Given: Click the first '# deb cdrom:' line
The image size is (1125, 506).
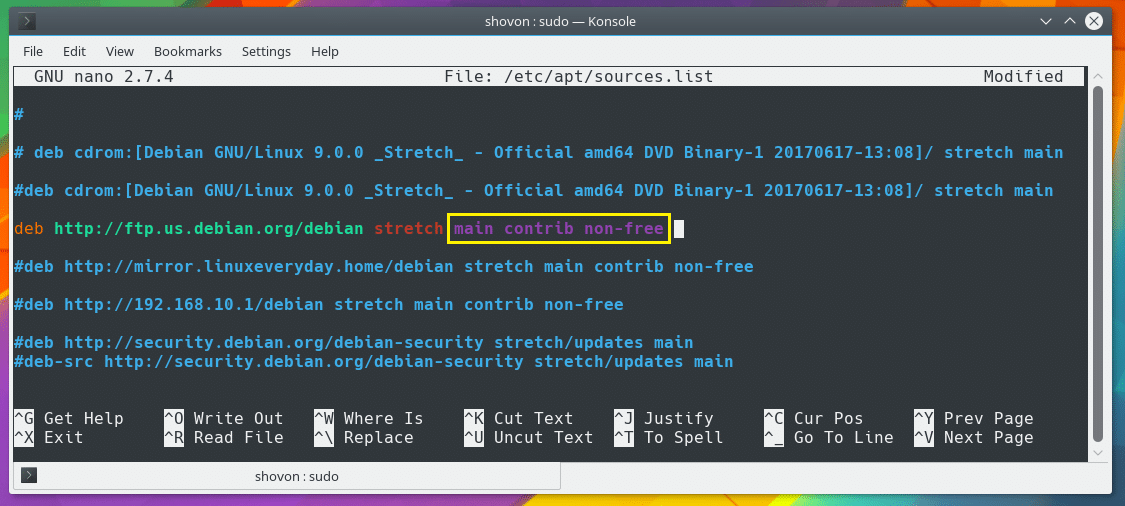Looking at the screenshot, I should (538, 153).
